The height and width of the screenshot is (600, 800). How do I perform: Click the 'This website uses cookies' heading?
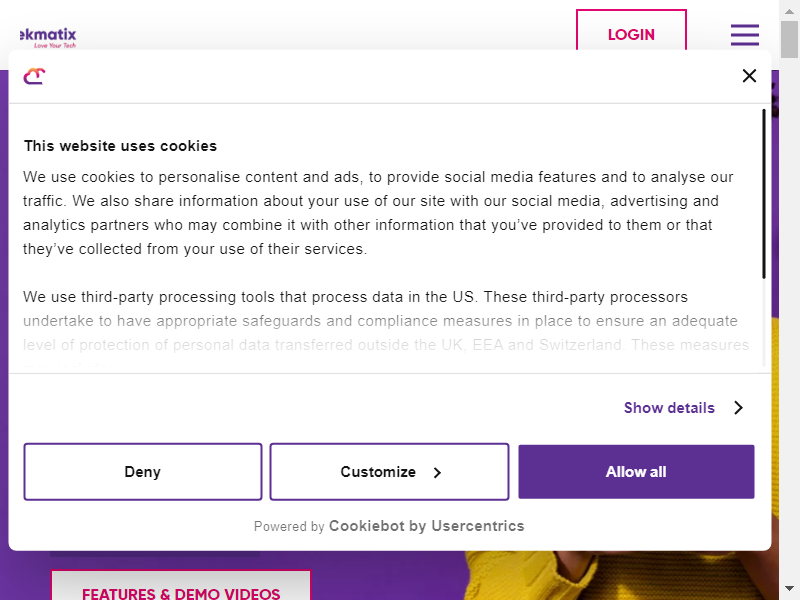point(120,146)
